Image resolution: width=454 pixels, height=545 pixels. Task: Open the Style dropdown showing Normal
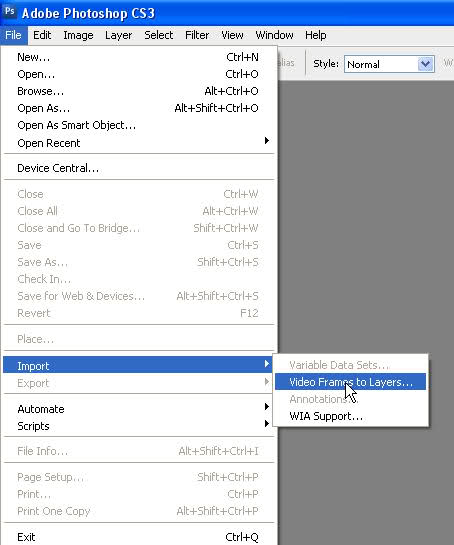[389, 64]
